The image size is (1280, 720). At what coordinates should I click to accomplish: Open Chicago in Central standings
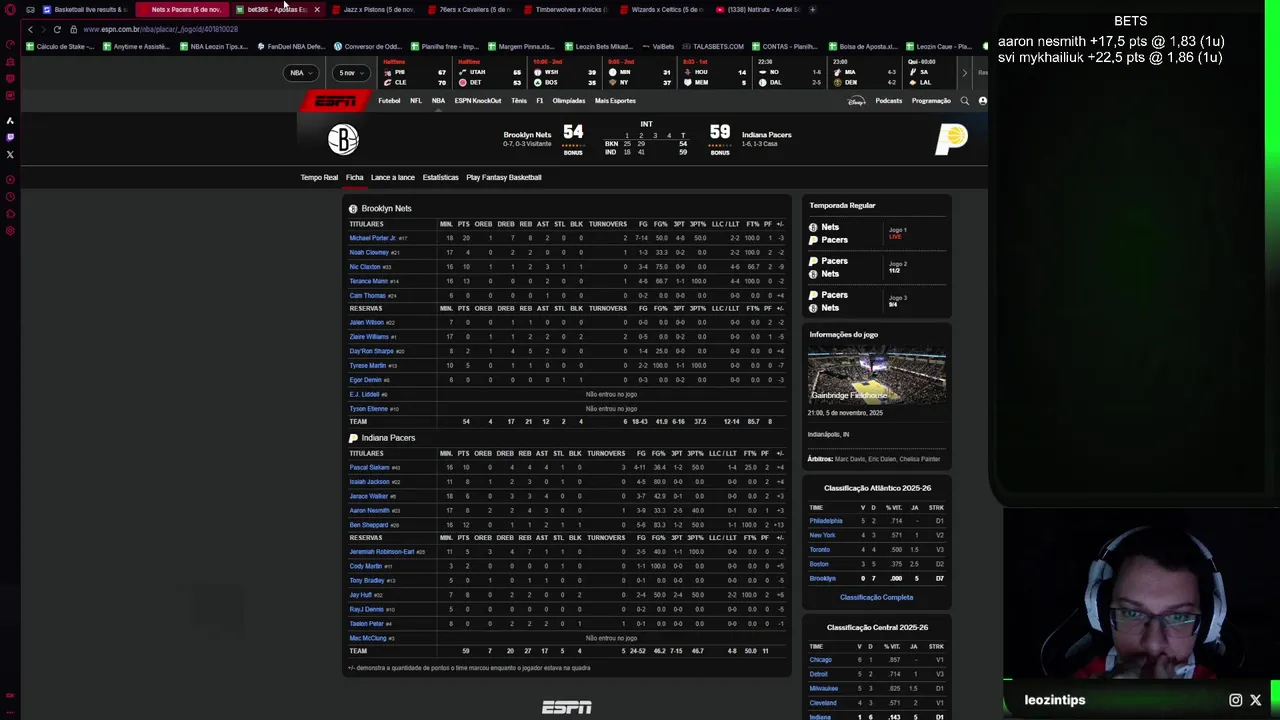[820, 660]
